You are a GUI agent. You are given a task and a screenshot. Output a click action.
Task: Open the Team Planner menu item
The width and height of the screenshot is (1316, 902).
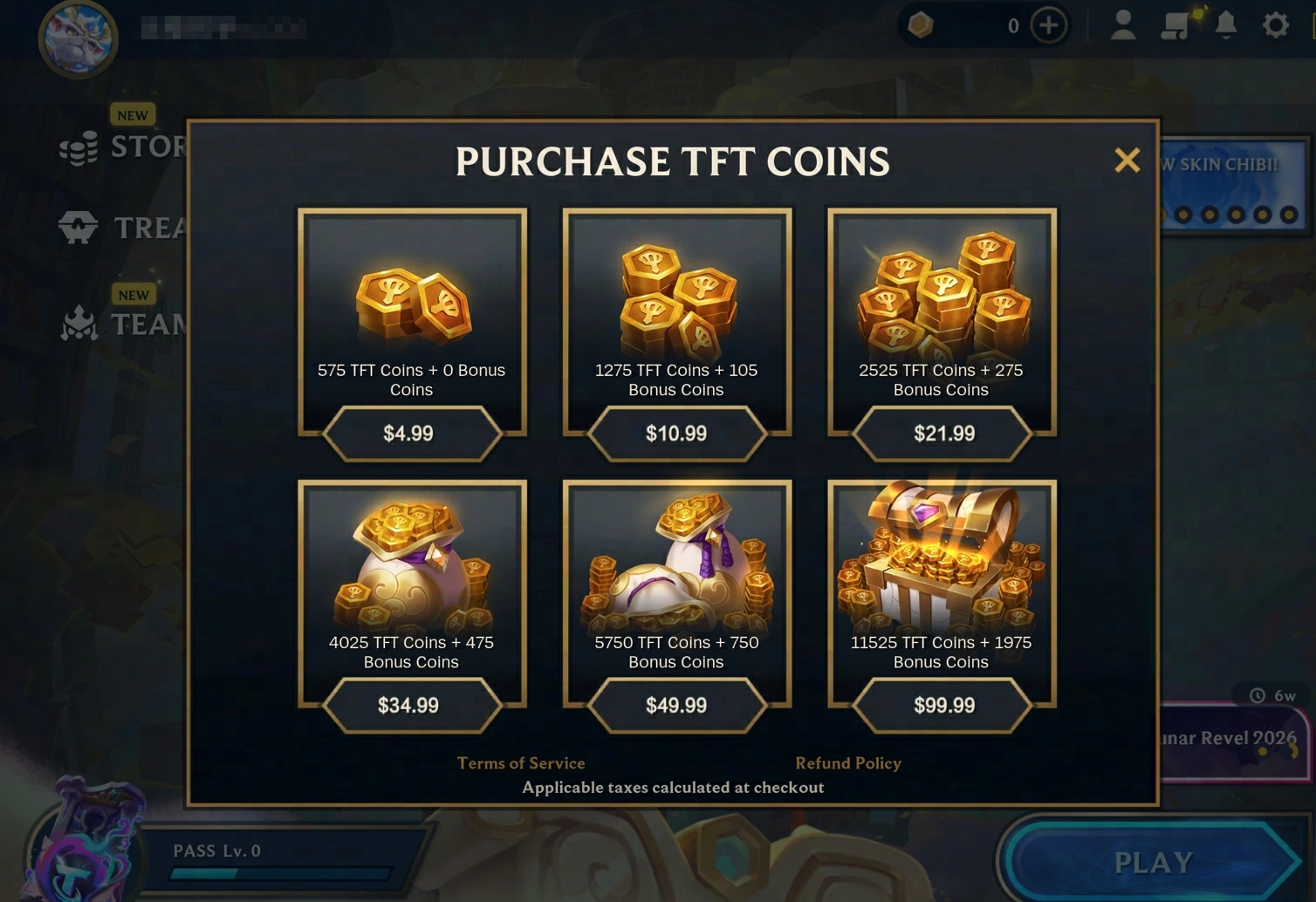point(124,324)
